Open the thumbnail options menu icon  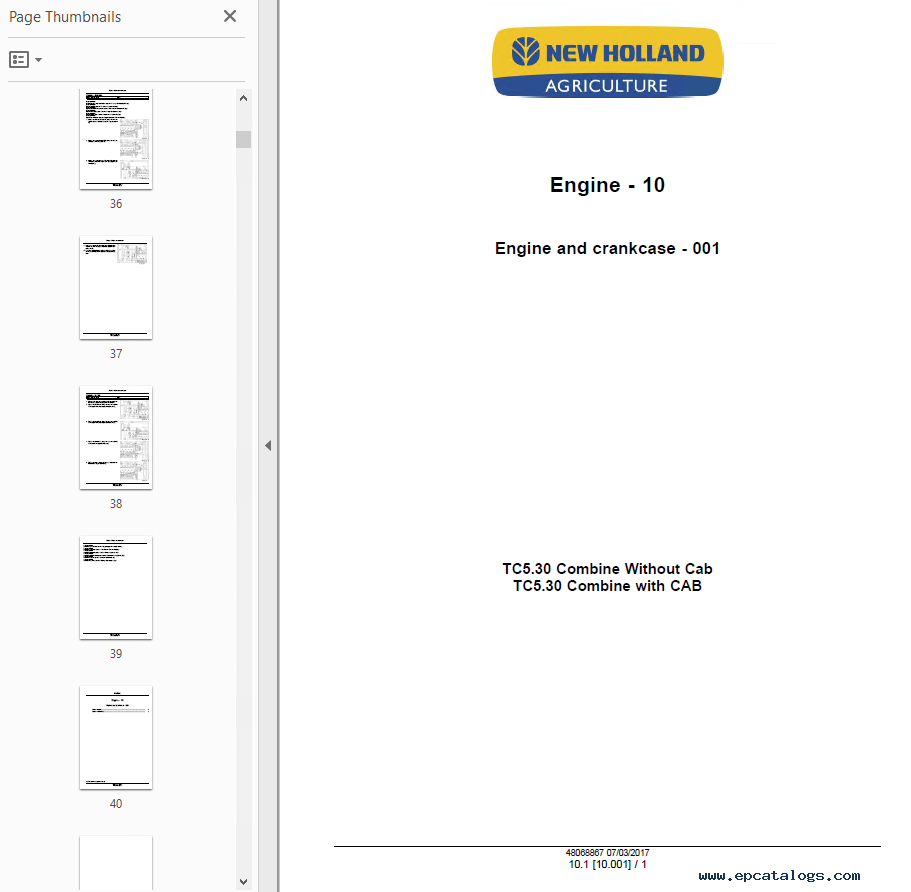pos(19,59)
